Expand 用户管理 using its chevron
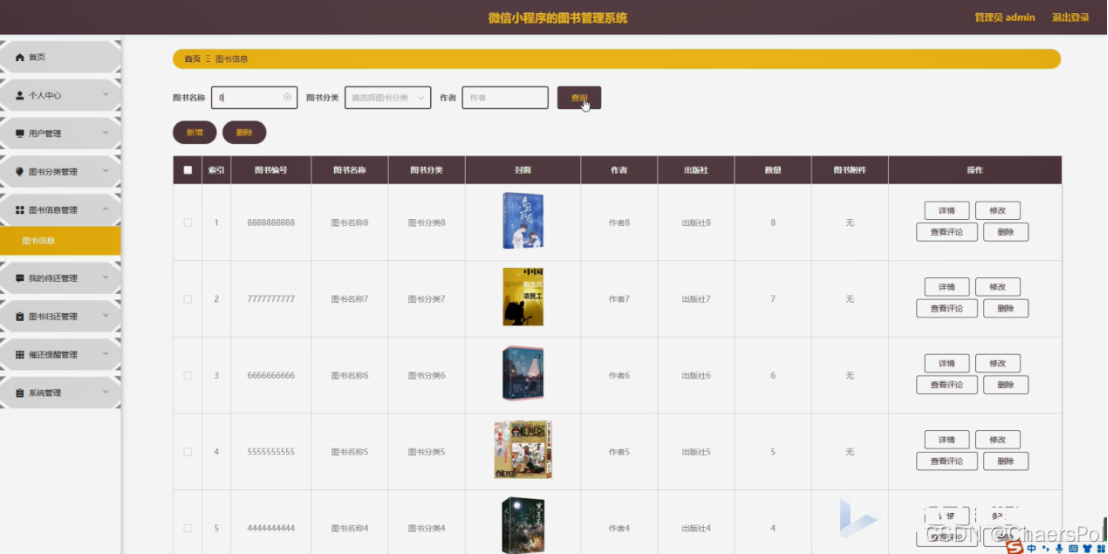 [x=105, y=133]
